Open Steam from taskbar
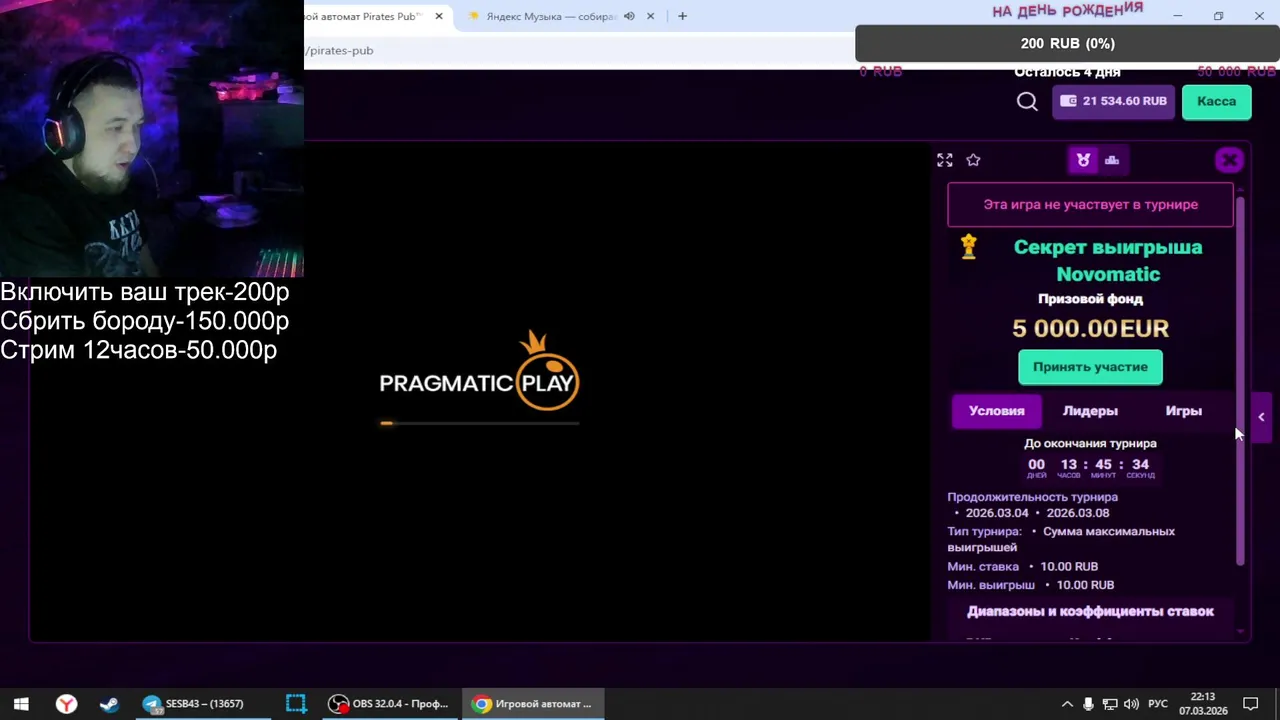 pos(109,704)
